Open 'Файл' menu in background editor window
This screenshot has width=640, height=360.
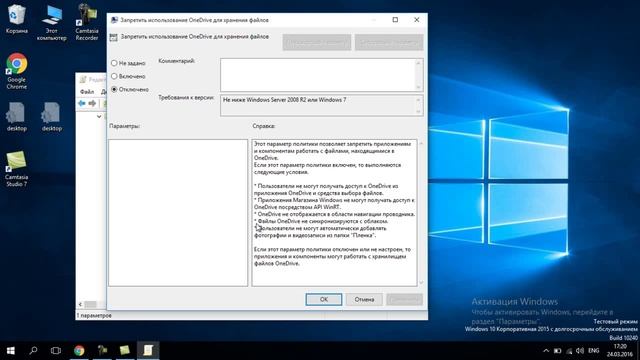click(x=87, y=91)
